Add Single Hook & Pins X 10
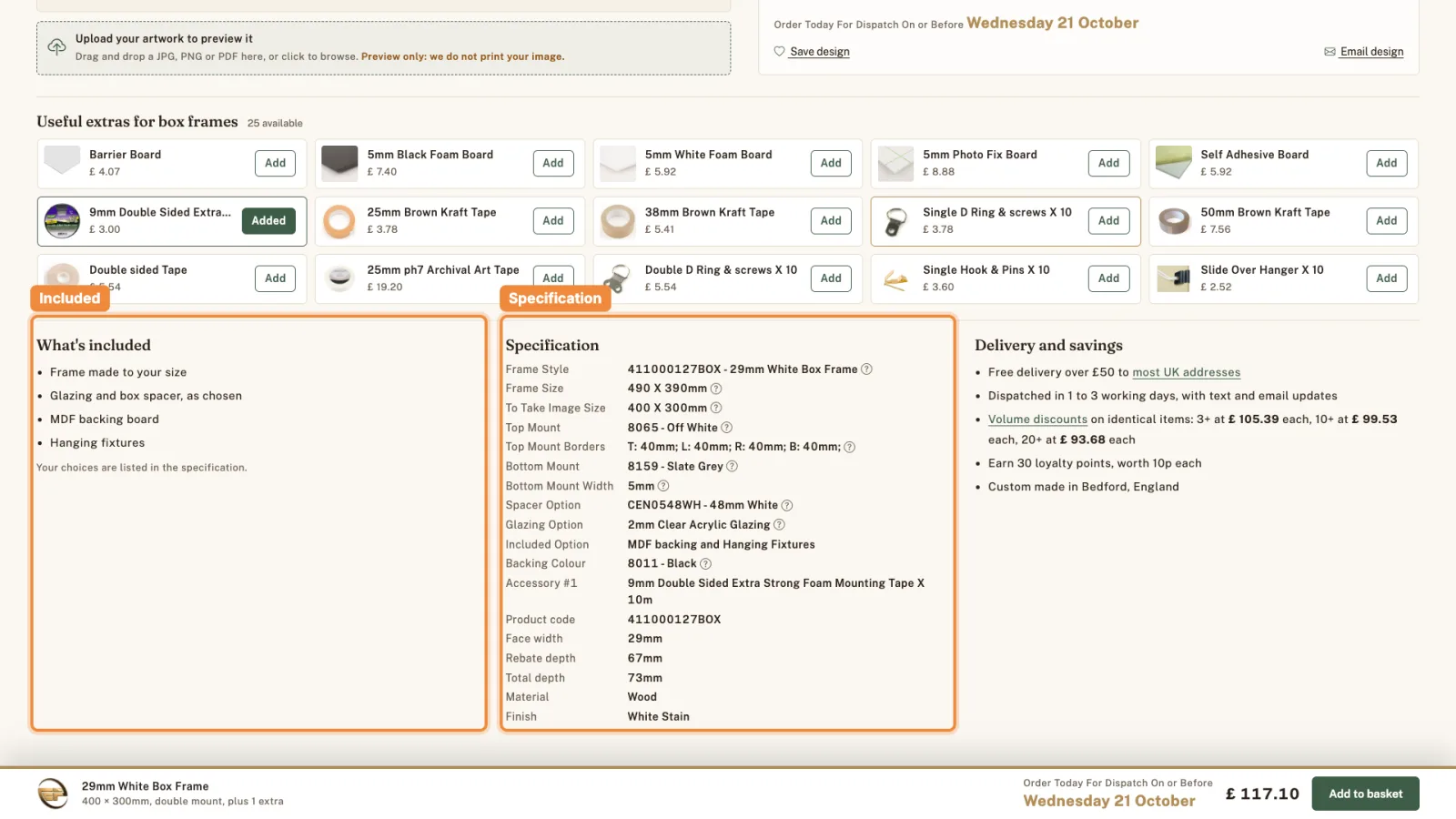The height and width of the screenshot is (819, 1456). point(1108,278)
